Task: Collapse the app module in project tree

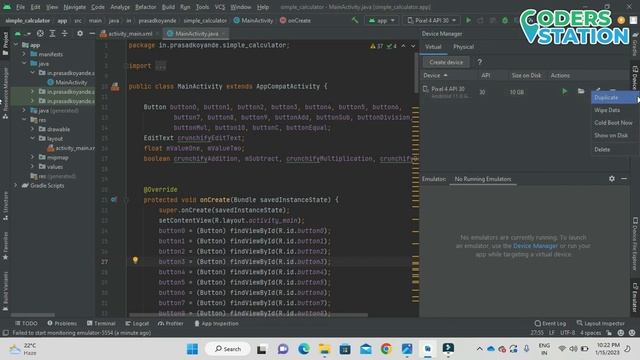Action: coord(16,45)
